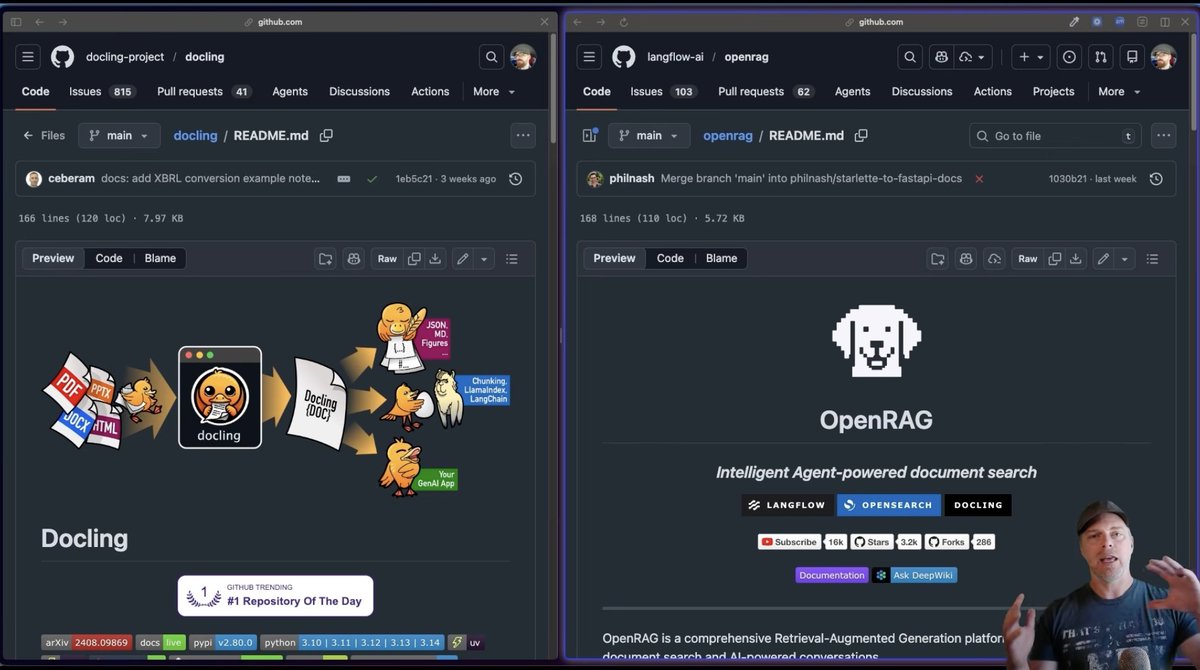This screenshot has width=1200, height=670.
Task: Copy path next to openrag README.md
Action: (861, 136)
